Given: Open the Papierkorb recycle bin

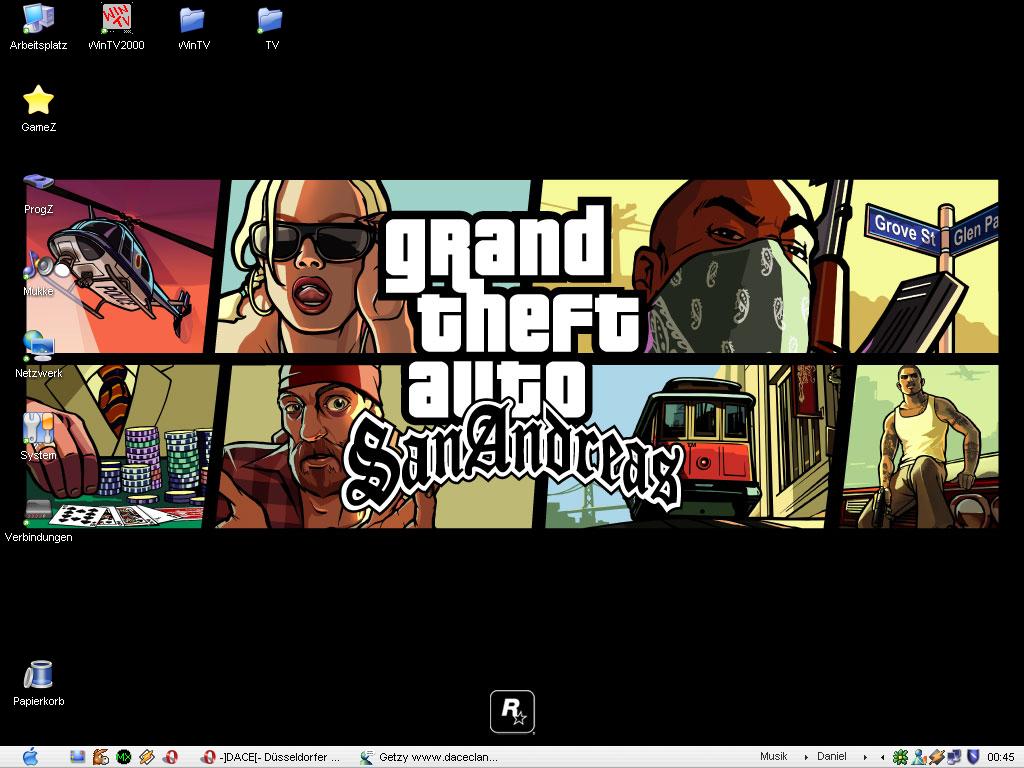Looking at the screenshot, I should pyautogui.click(x=38, y=682).
